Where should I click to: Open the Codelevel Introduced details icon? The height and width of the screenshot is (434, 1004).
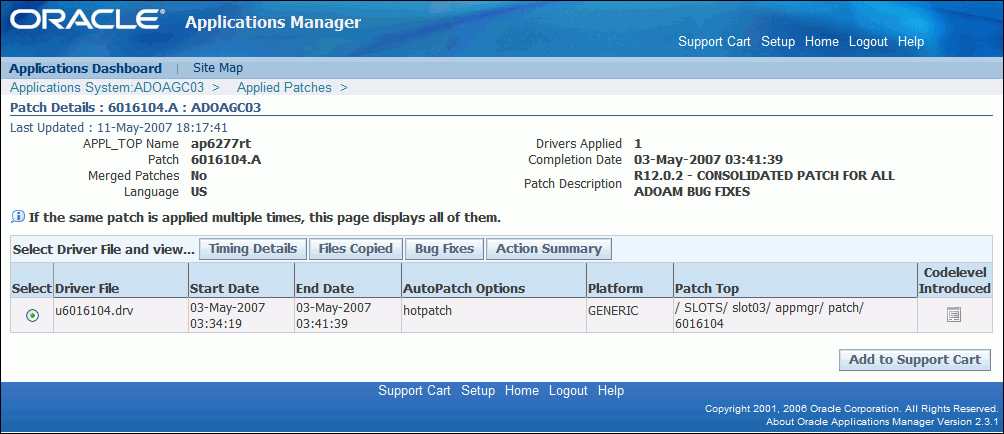(953, 314)
